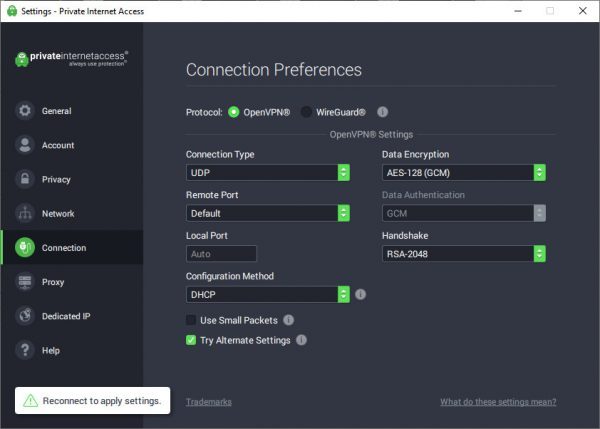Click the info icon beside Configuration Method

click(360, 294)
